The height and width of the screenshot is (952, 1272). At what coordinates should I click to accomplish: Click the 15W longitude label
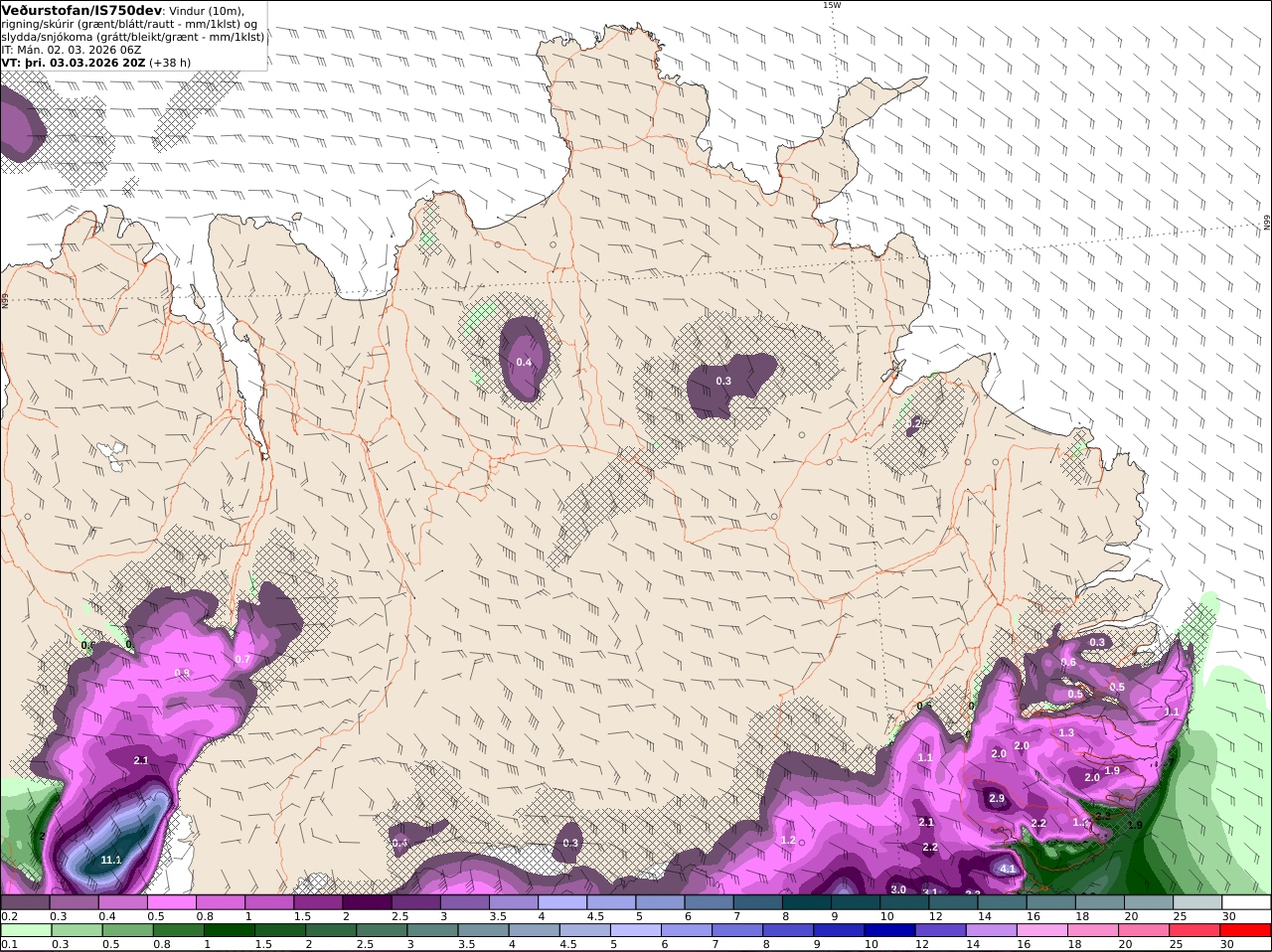point(831,5)
